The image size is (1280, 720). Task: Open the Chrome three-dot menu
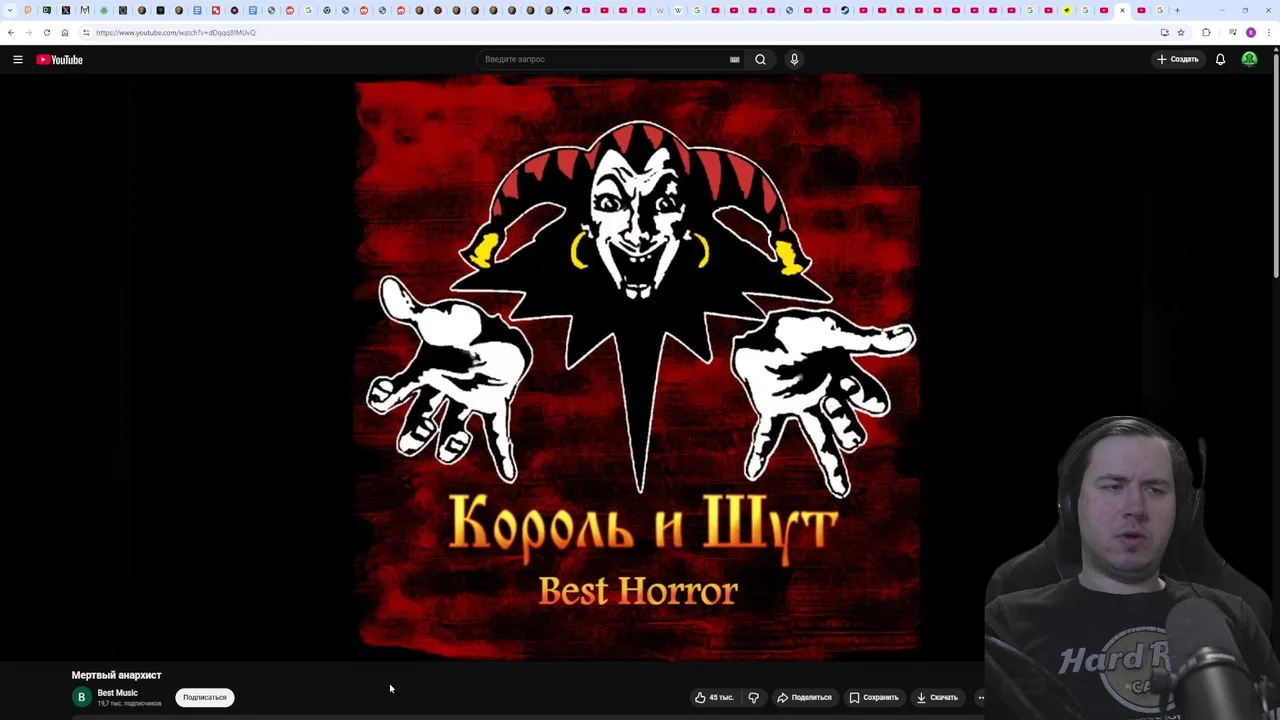pyautogui.click(x=1269, y=32)
